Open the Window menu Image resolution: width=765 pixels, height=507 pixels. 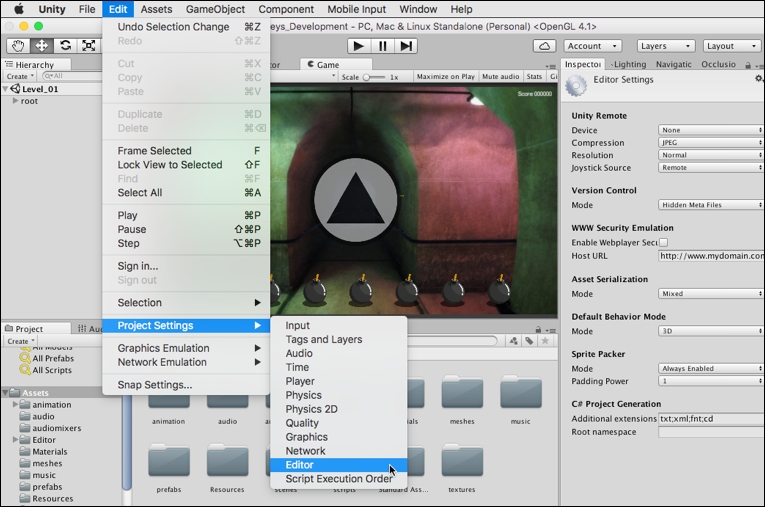click(x=418, y=9)
